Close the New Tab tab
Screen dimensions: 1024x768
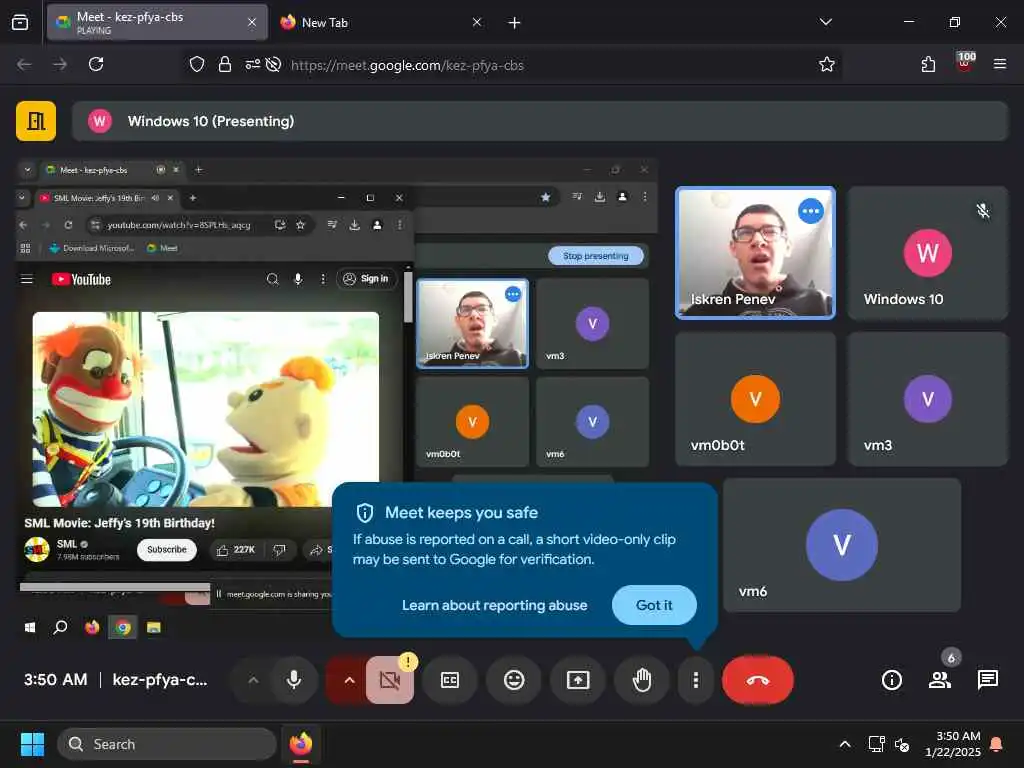coord(477,22)
